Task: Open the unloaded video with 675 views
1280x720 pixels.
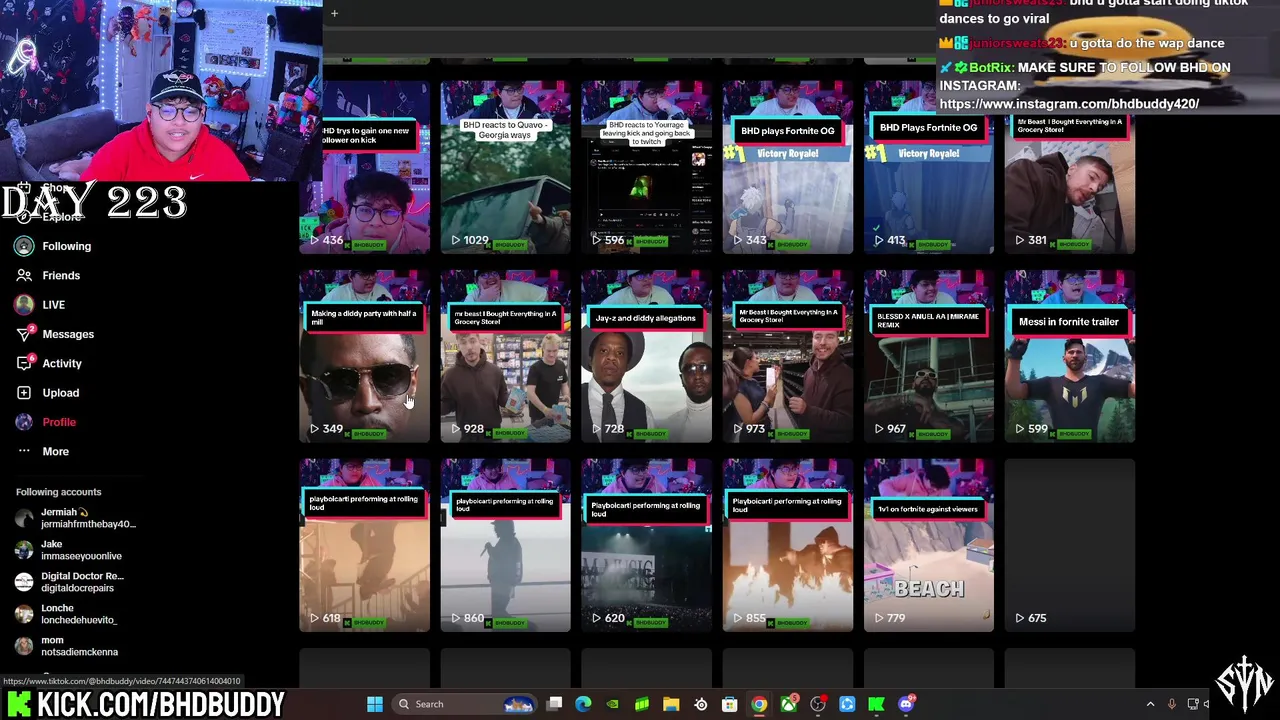Action: pos(1069,545)
